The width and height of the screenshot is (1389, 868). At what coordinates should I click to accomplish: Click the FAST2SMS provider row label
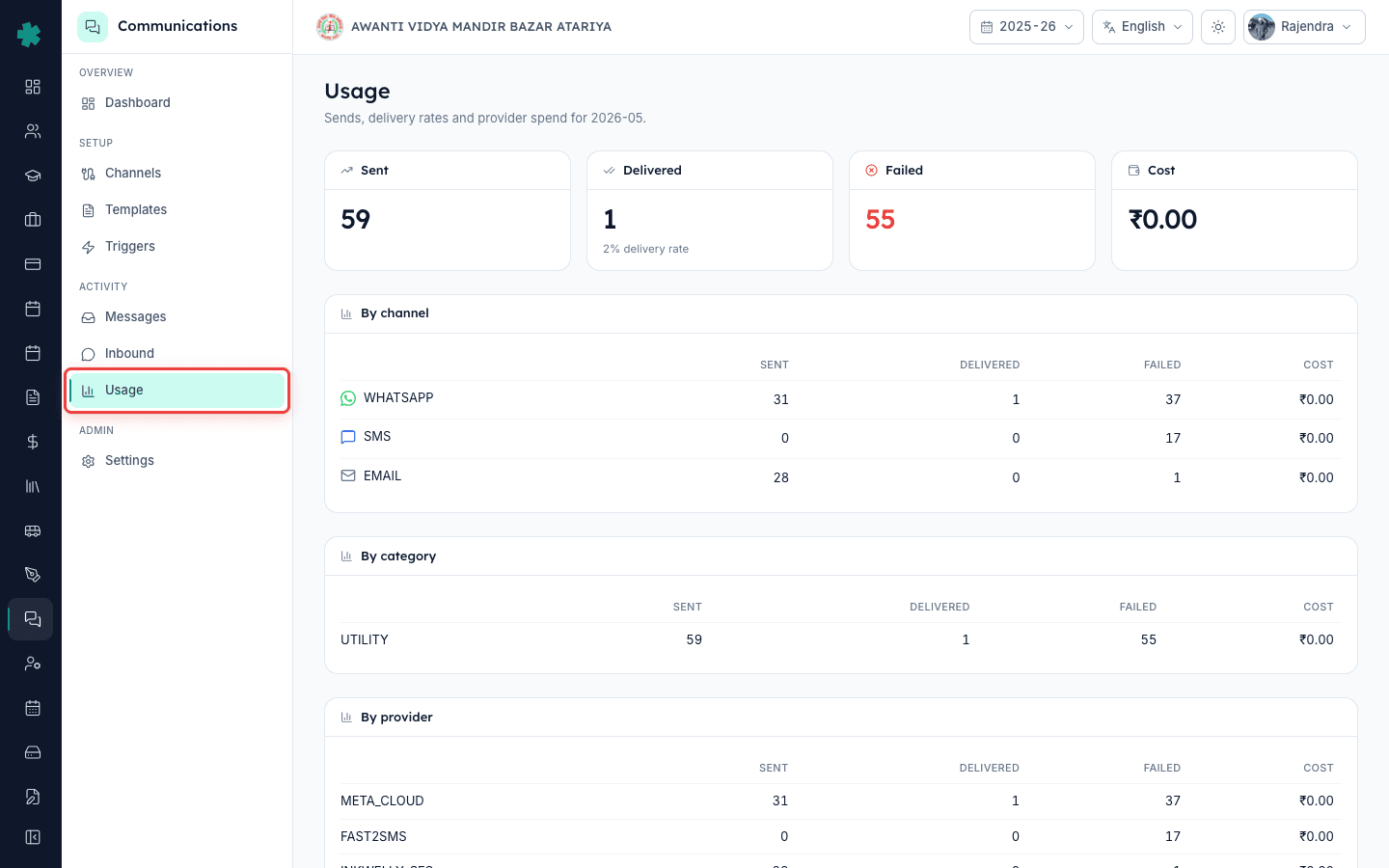[373, 837]
